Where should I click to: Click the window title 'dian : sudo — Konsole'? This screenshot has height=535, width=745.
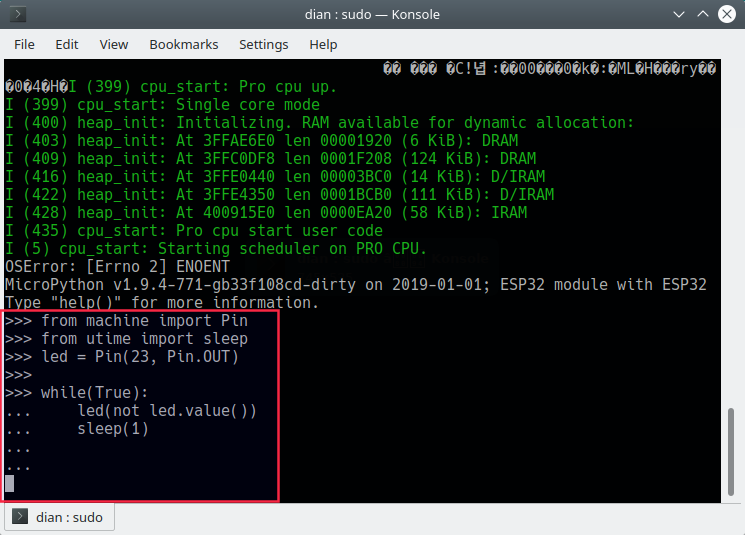coord(372,14)
